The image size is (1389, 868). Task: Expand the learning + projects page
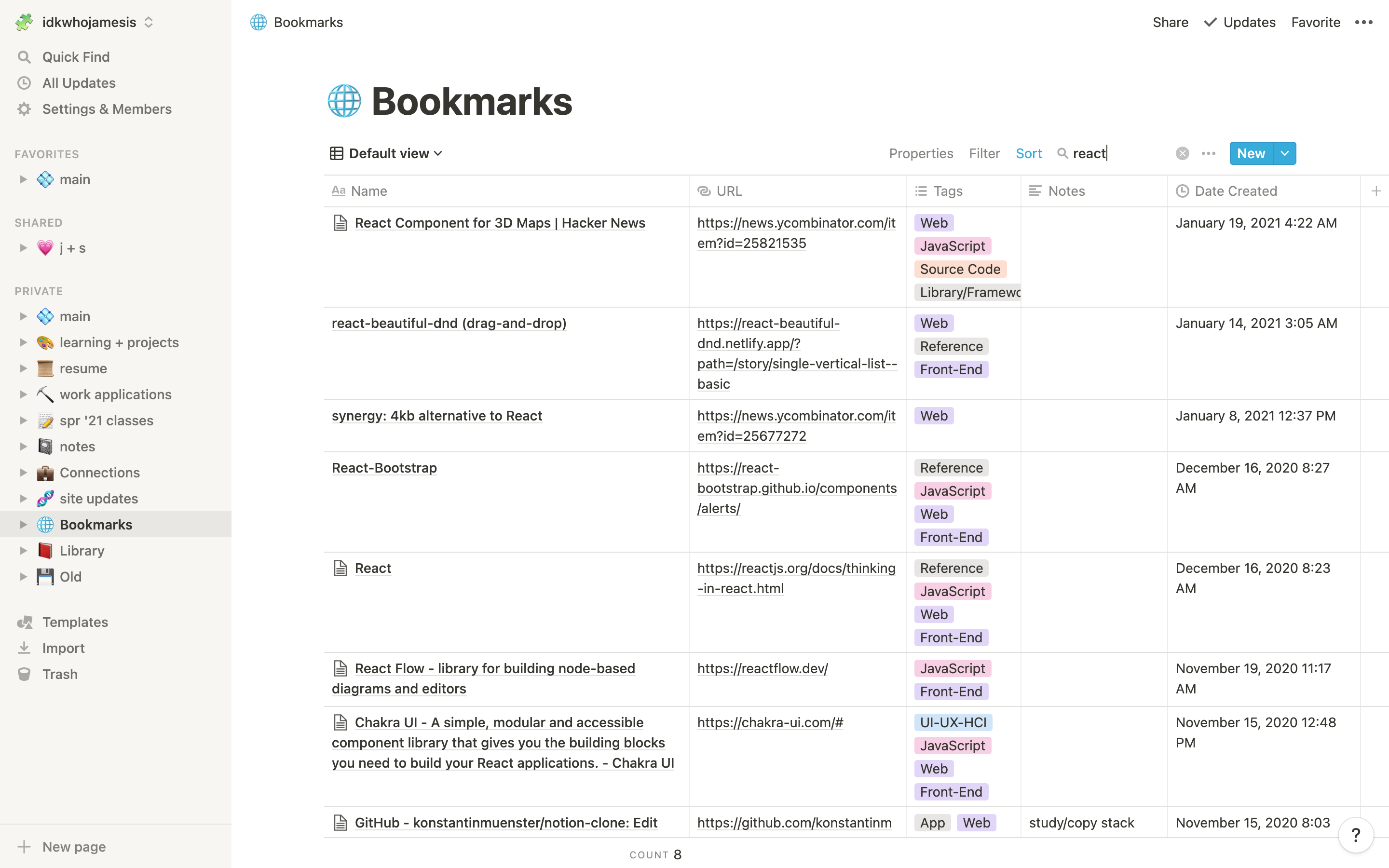tap(23, 342)
